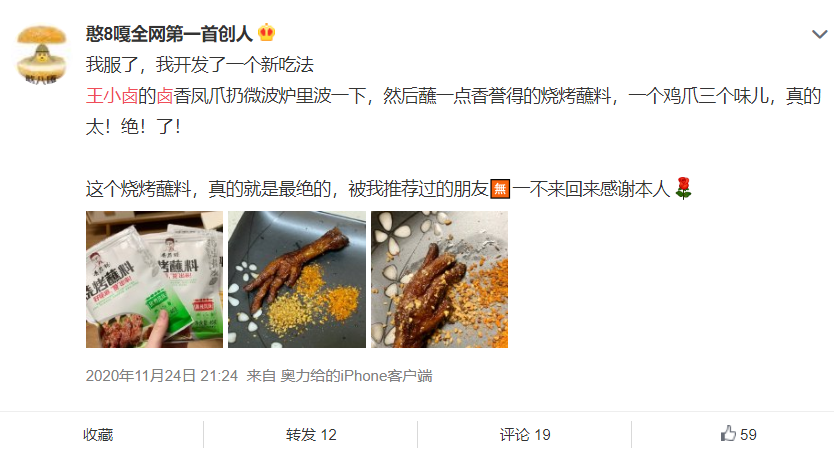Screen dimensions: 834x449
Task: Open the 评论 19 comments section
Action: (525, 435)
